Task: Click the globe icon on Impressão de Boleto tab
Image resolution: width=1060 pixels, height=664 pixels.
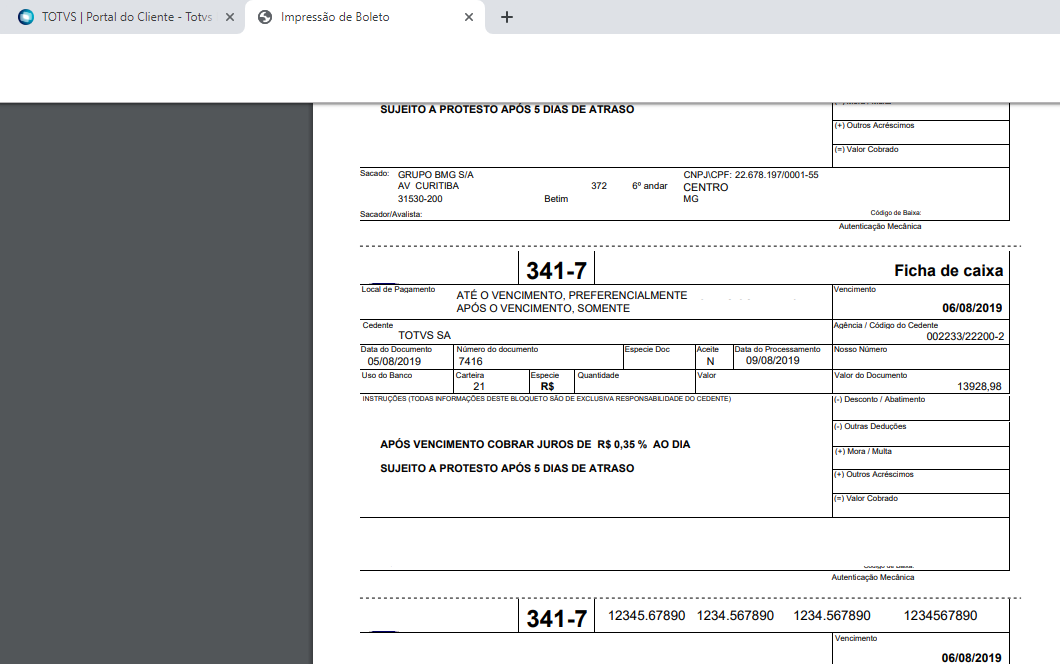Action: pyautogui.click(x=265, y=17)
